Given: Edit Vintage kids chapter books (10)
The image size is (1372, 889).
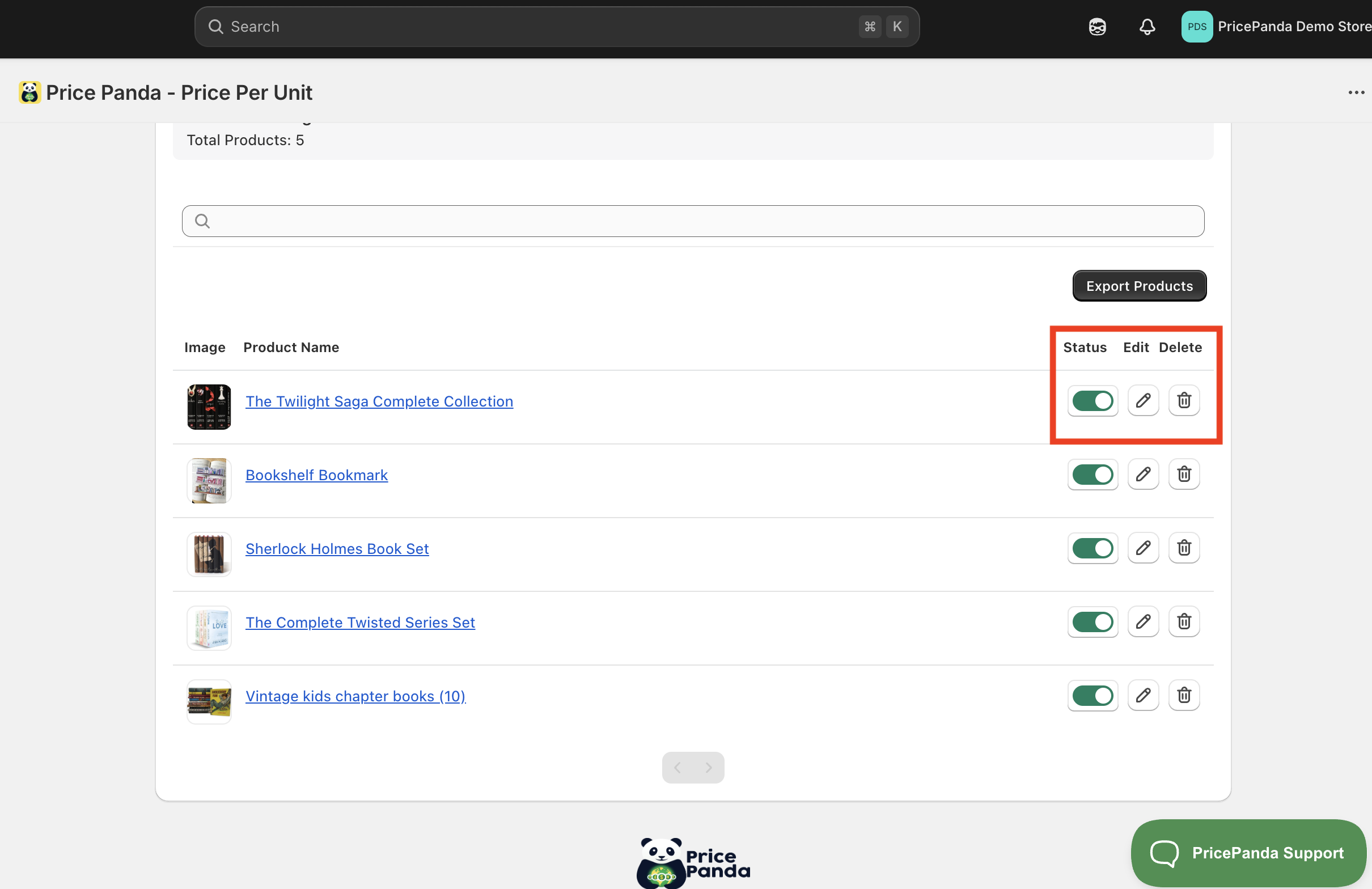Looking at the screenshot, I should tap(1143, 695).
